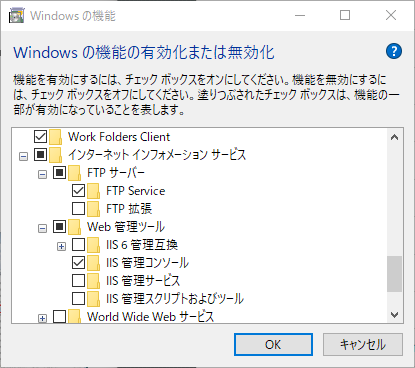Image resolution: width=415 pixels, height=368 pixels.
Task: Click the folder icon next to IIS 管理サービス
Action: (93, 281)
